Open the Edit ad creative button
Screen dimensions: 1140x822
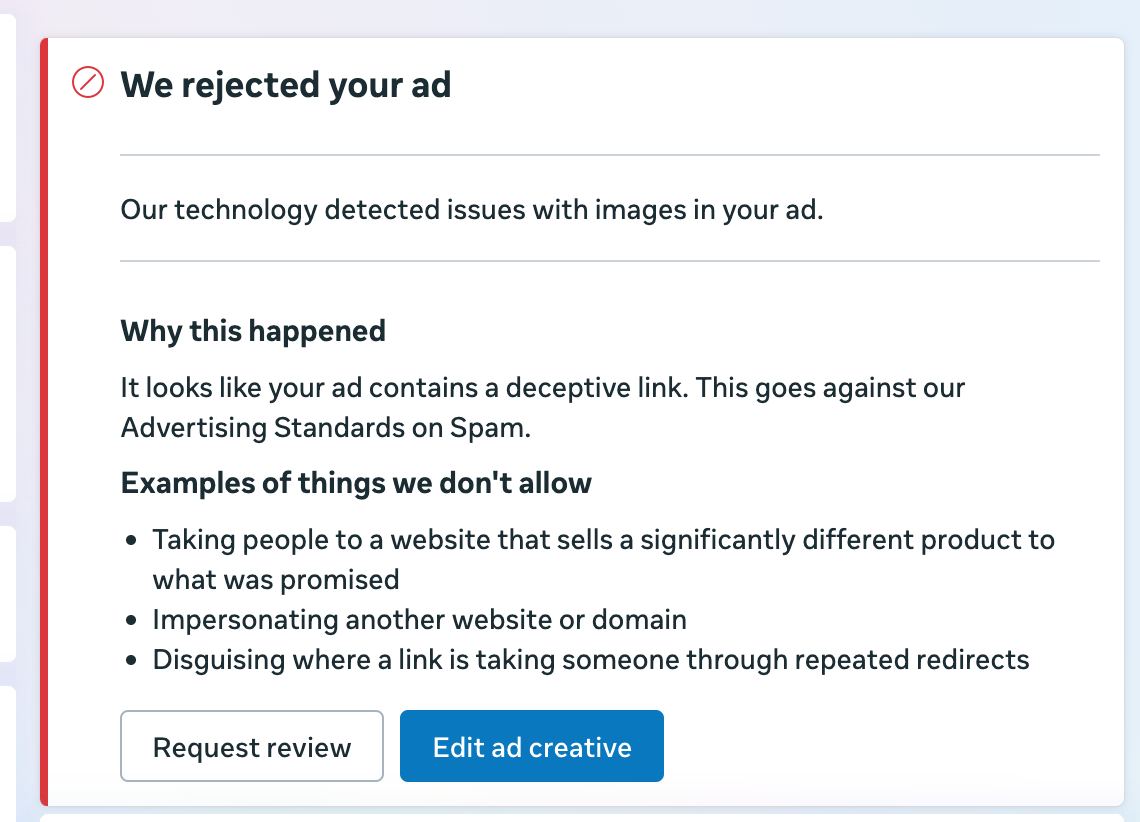(531, 746)
